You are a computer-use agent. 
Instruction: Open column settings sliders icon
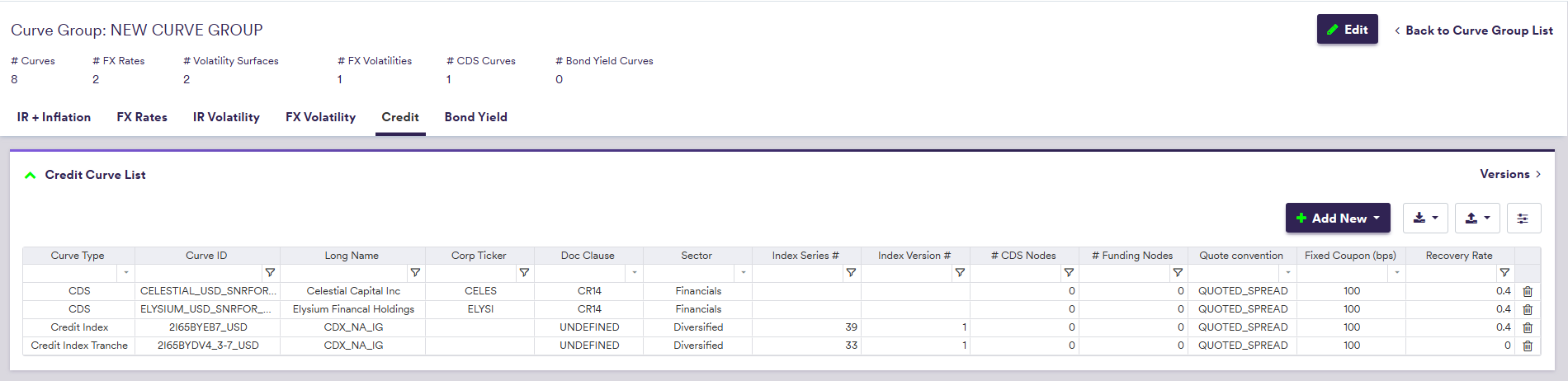pyautogui.click(x=1523, y=219)
